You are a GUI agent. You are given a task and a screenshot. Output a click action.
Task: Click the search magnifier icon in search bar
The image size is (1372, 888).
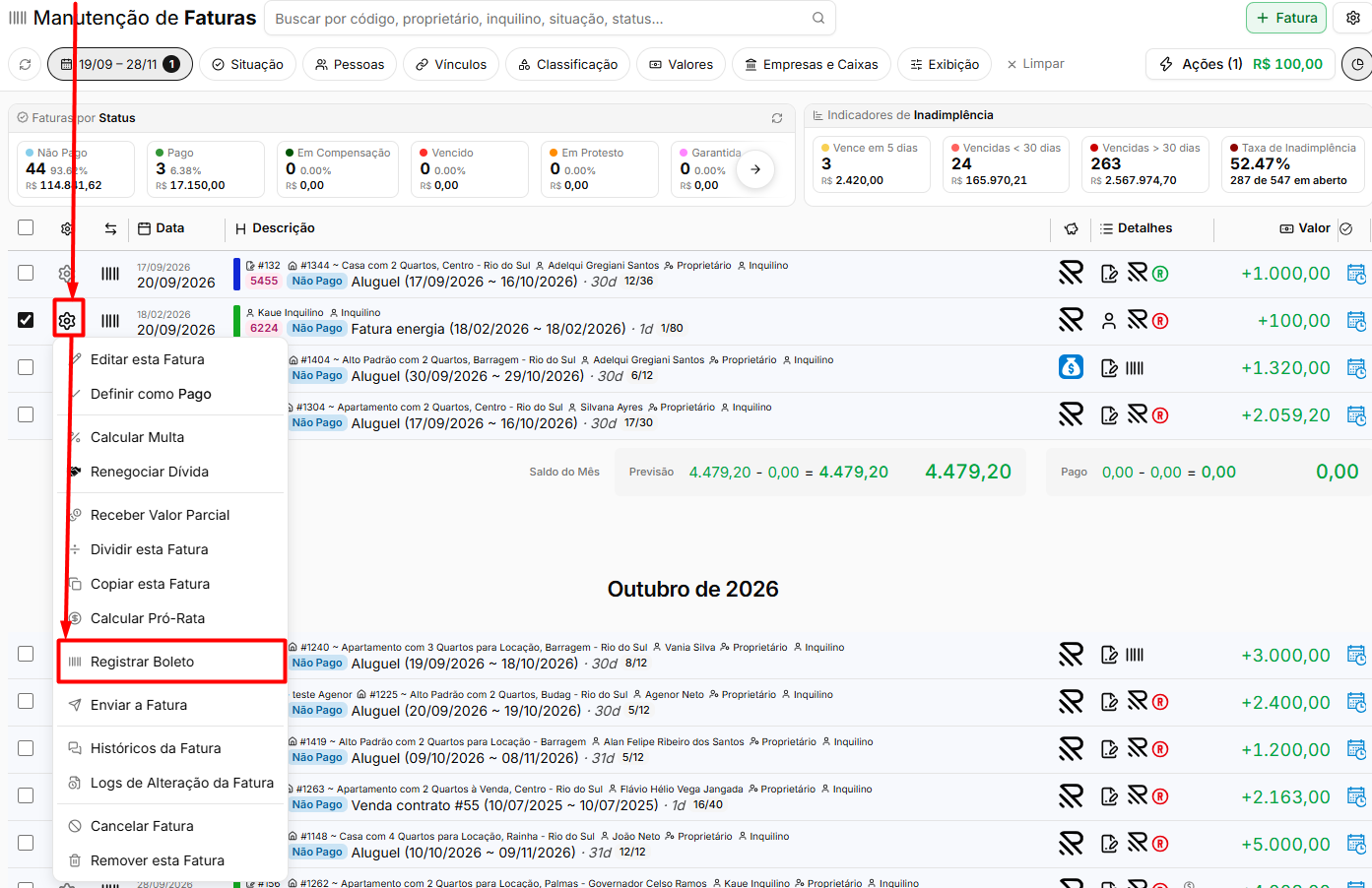[x=818, y=18]
